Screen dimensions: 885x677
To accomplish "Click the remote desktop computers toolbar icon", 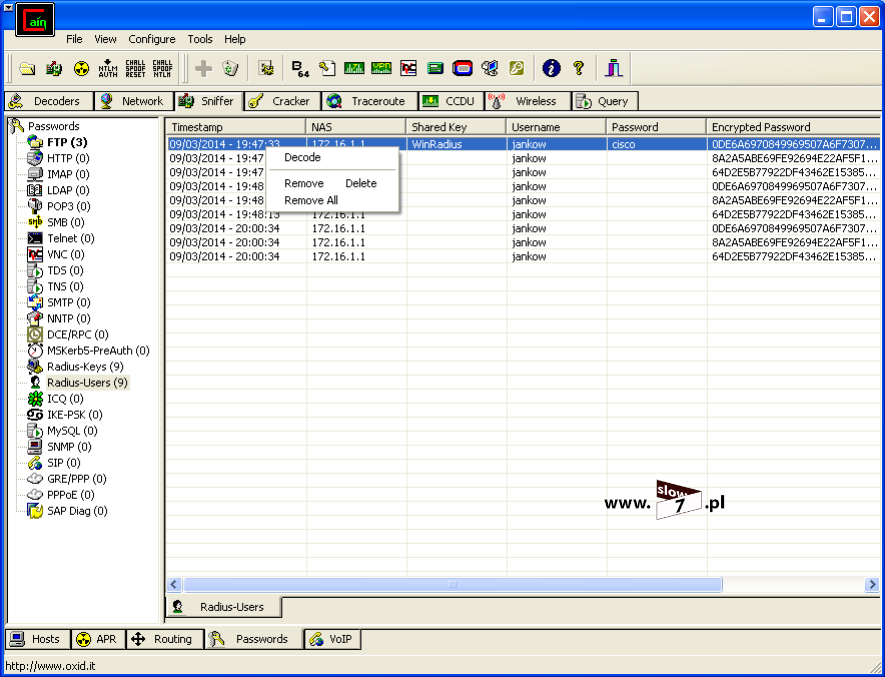I will (490, 69).
